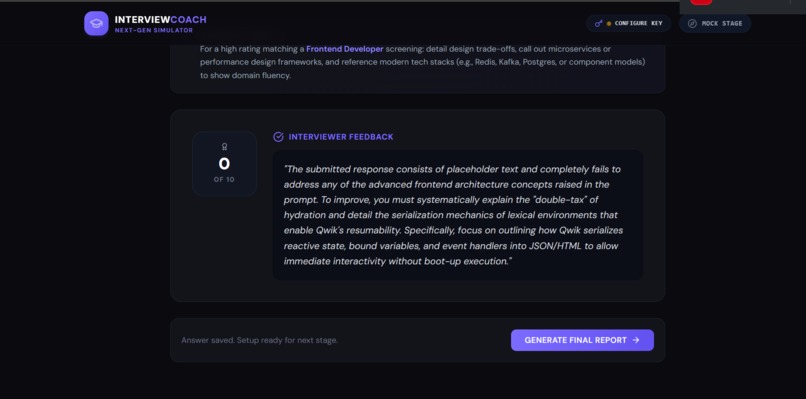Click the feedback quote paragraph box
806x399 pixels.
pos(457,215)
